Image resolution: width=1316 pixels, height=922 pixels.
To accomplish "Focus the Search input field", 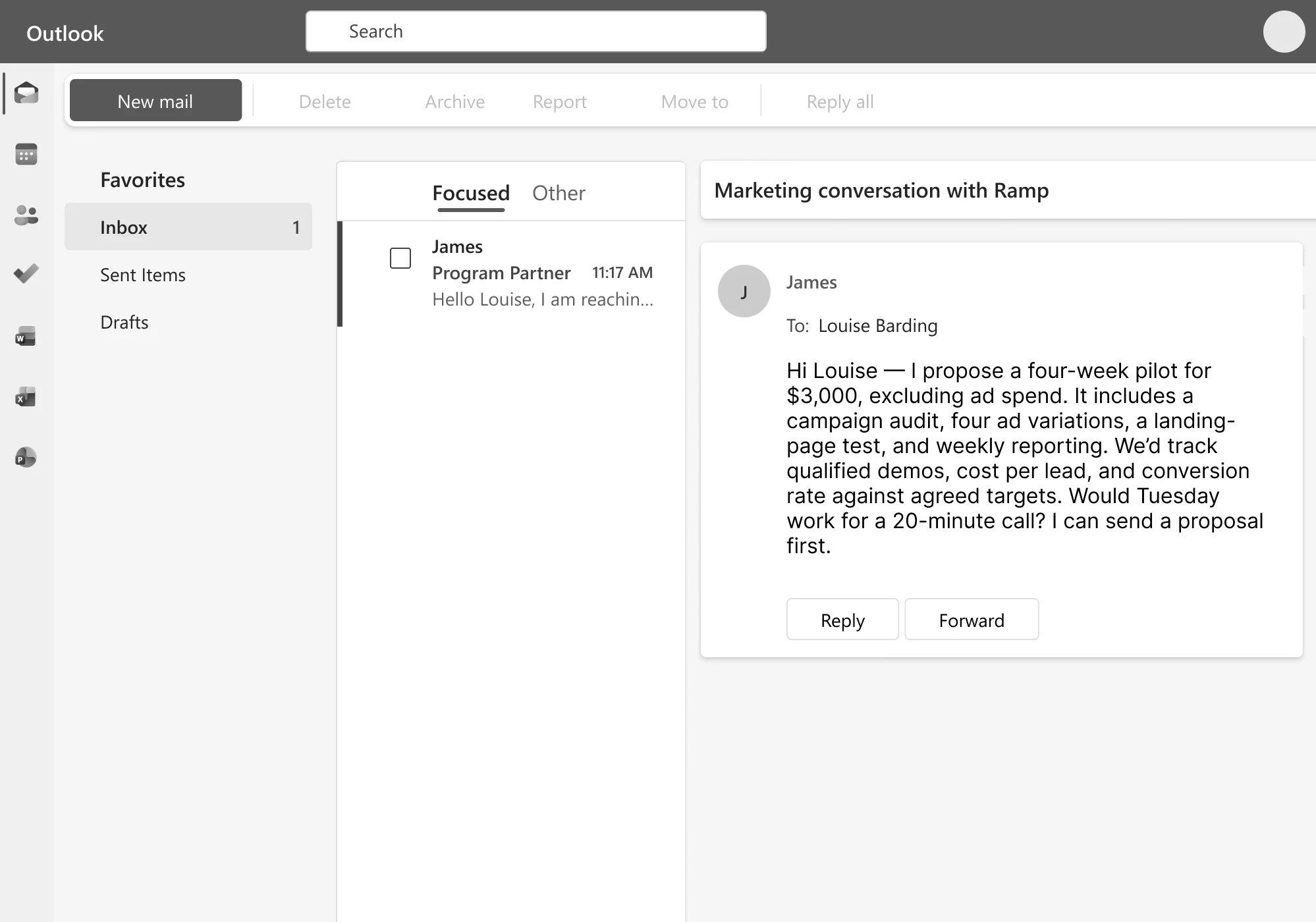I will click(535, 31).
